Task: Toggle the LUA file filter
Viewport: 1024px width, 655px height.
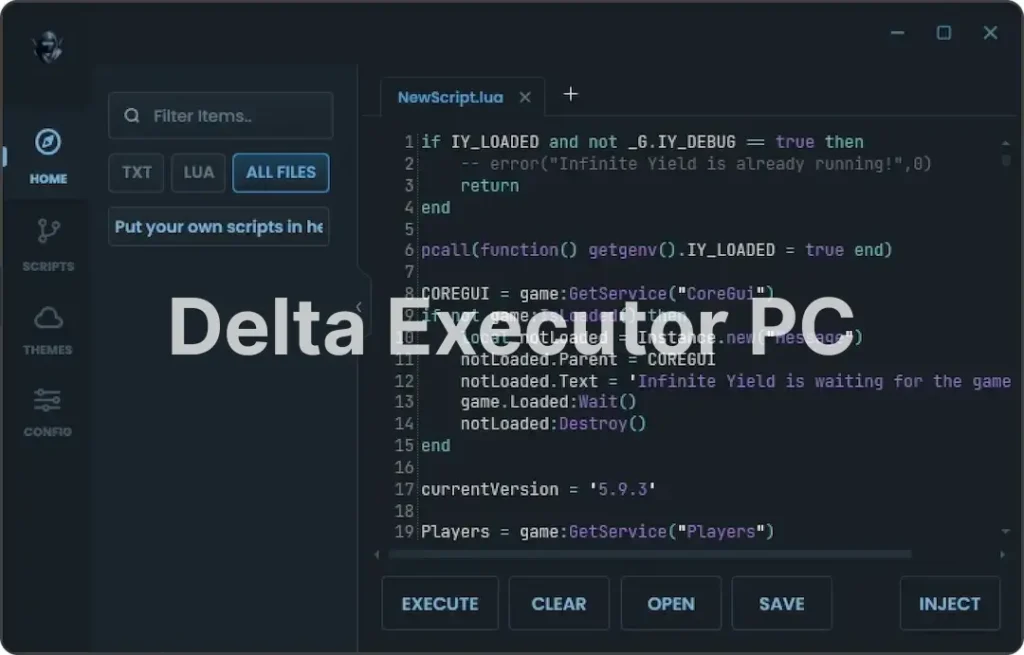Action: pyautogui.click(x=198, y=172)
